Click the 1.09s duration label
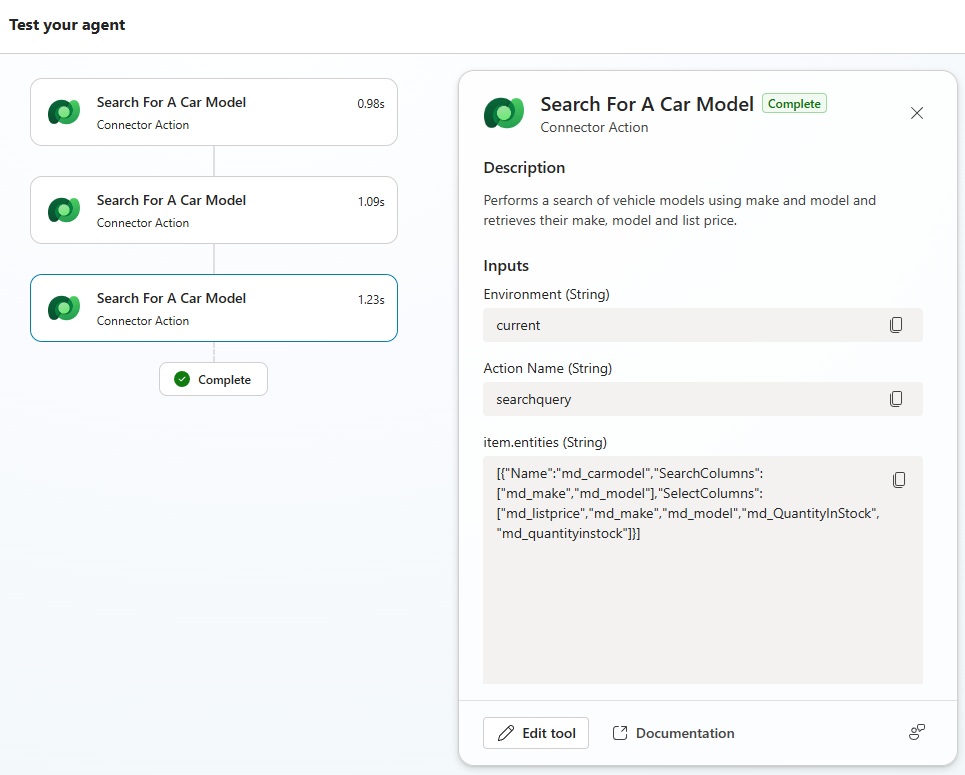The image size is (965, 775). 371,201
